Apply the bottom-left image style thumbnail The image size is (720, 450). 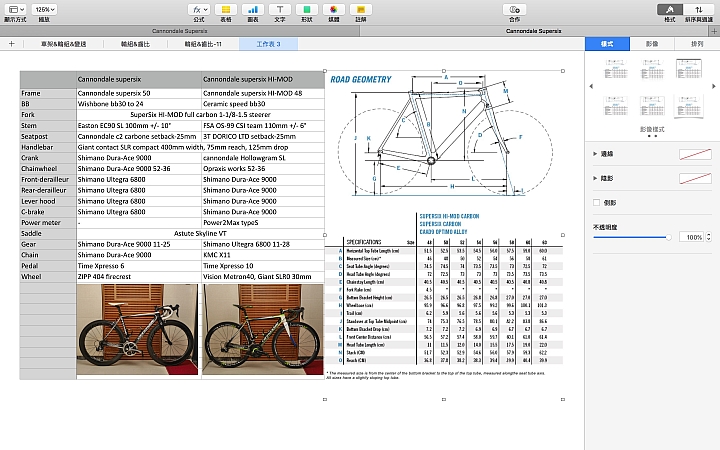616,106
